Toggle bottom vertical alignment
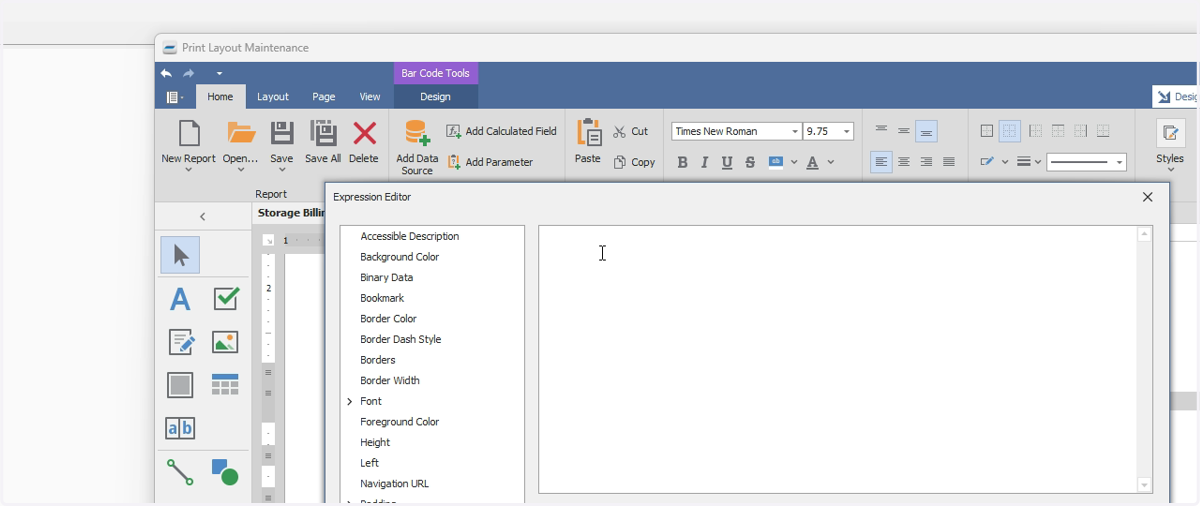 click(x=927, y=131)
